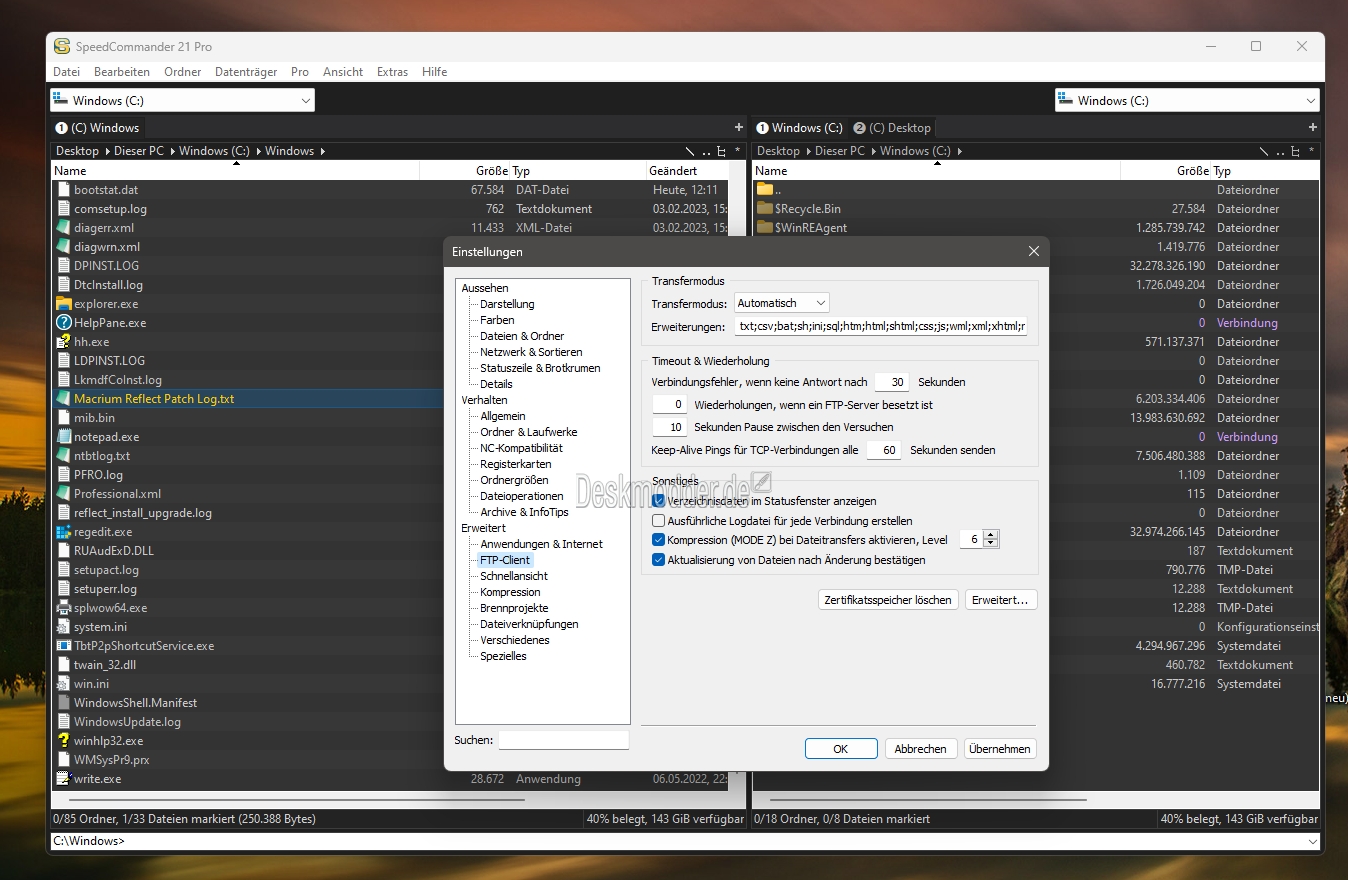This screenshot has width=1348, height=880.
Task: Select the '(C) Windows' tab in left pane
Action: point(97,127)
